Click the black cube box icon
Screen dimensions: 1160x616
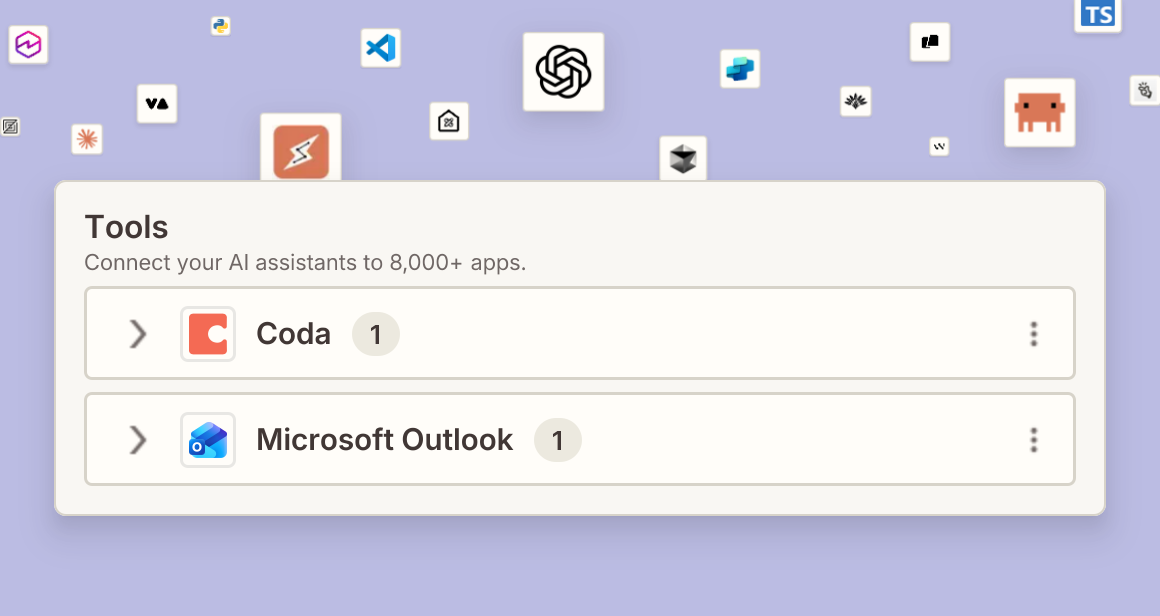click(683, 158)
